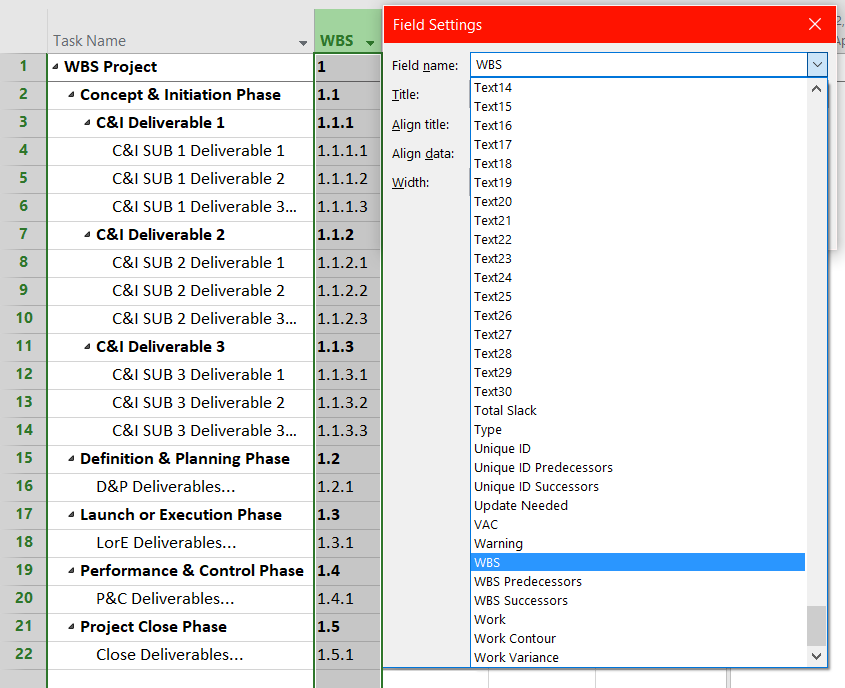Choose WBS Successors in the list
Screen dimensions: 845x688
click(638, 600)
